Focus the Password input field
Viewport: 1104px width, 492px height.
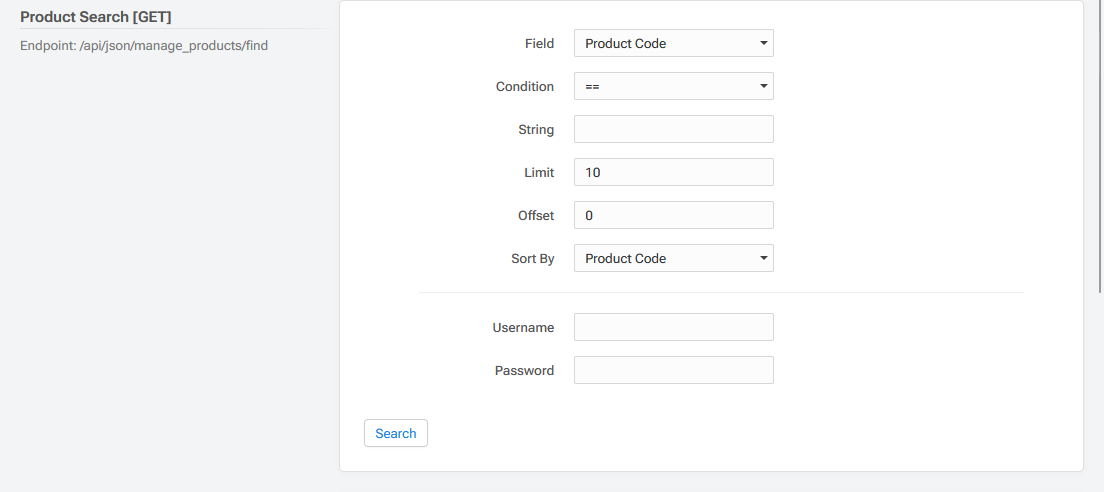click(x=674, y=370)
